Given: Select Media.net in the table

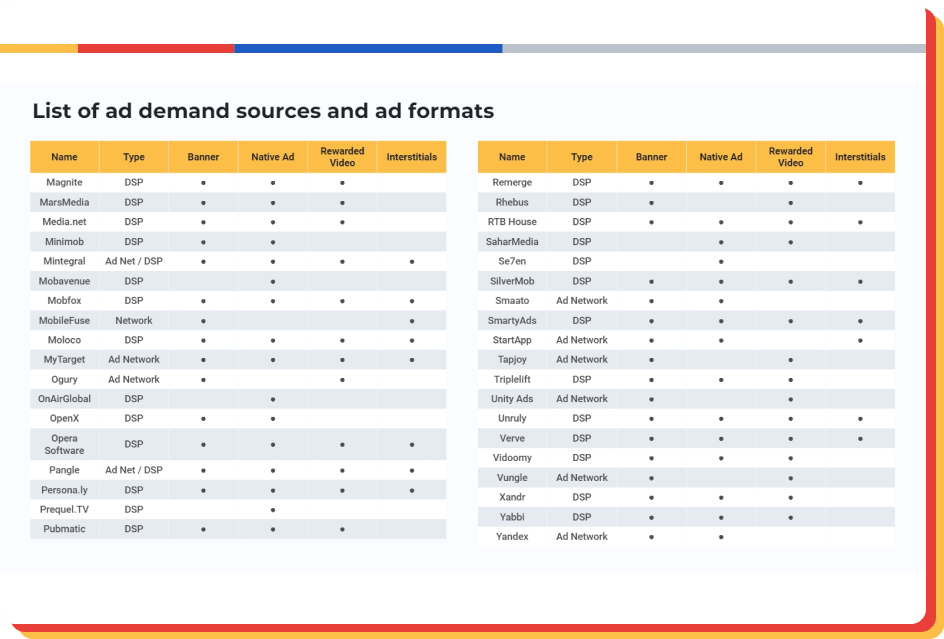Looking at the screenshot, I should click(64, 222).
